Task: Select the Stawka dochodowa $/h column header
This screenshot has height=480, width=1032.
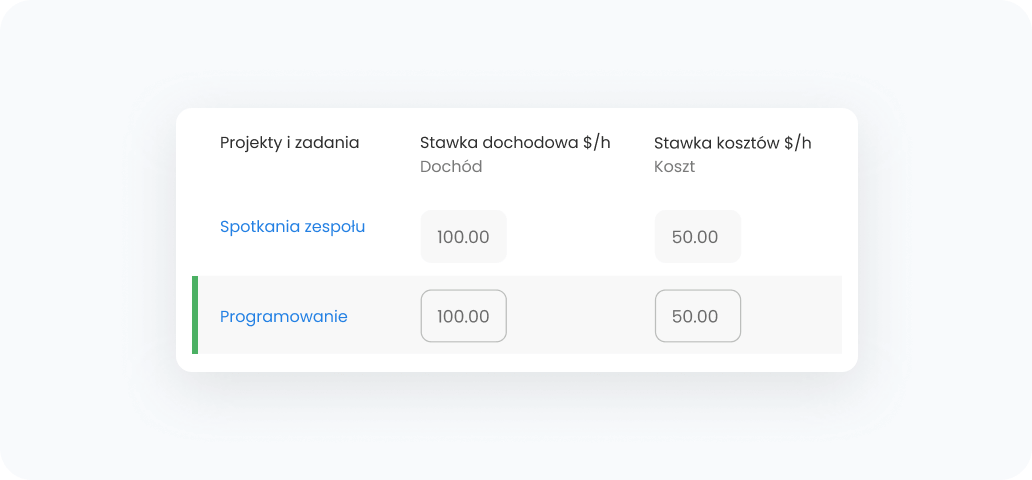Action: pyautogui.click(x=515, y=143)
